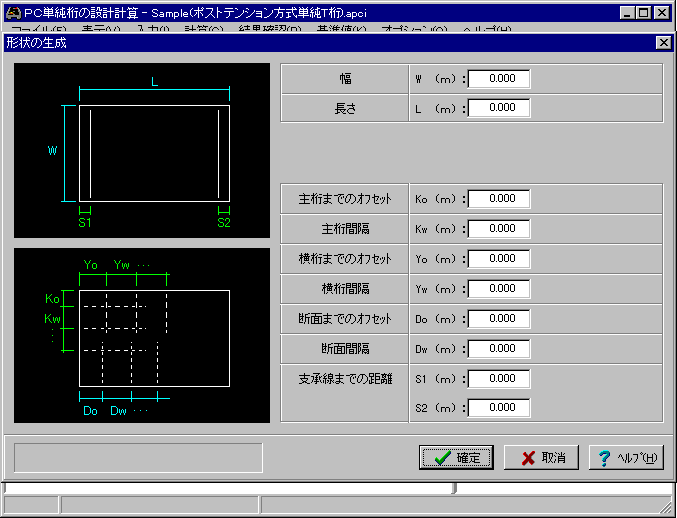Select the 長さ L input field
The width and height of the screenshot is (677, 518).
coord(499,108)
